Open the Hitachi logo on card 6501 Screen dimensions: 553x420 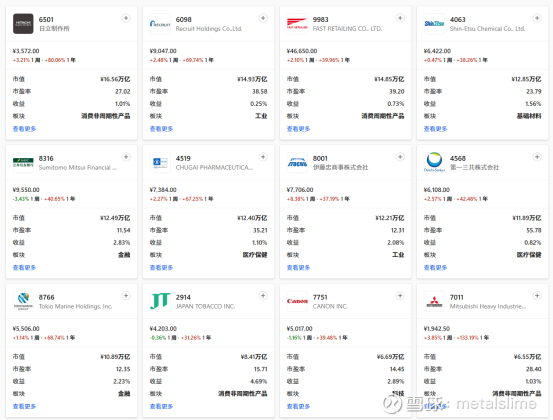(x=23, y=24)
